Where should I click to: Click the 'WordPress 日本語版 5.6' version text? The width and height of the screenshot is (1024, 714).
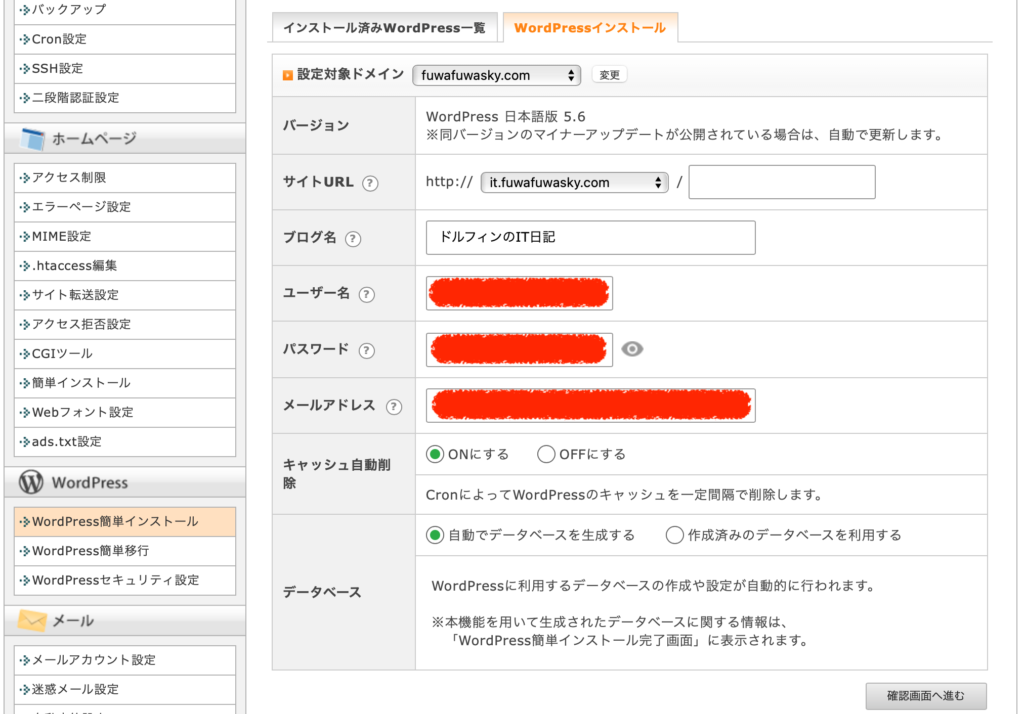pos(505,117)
